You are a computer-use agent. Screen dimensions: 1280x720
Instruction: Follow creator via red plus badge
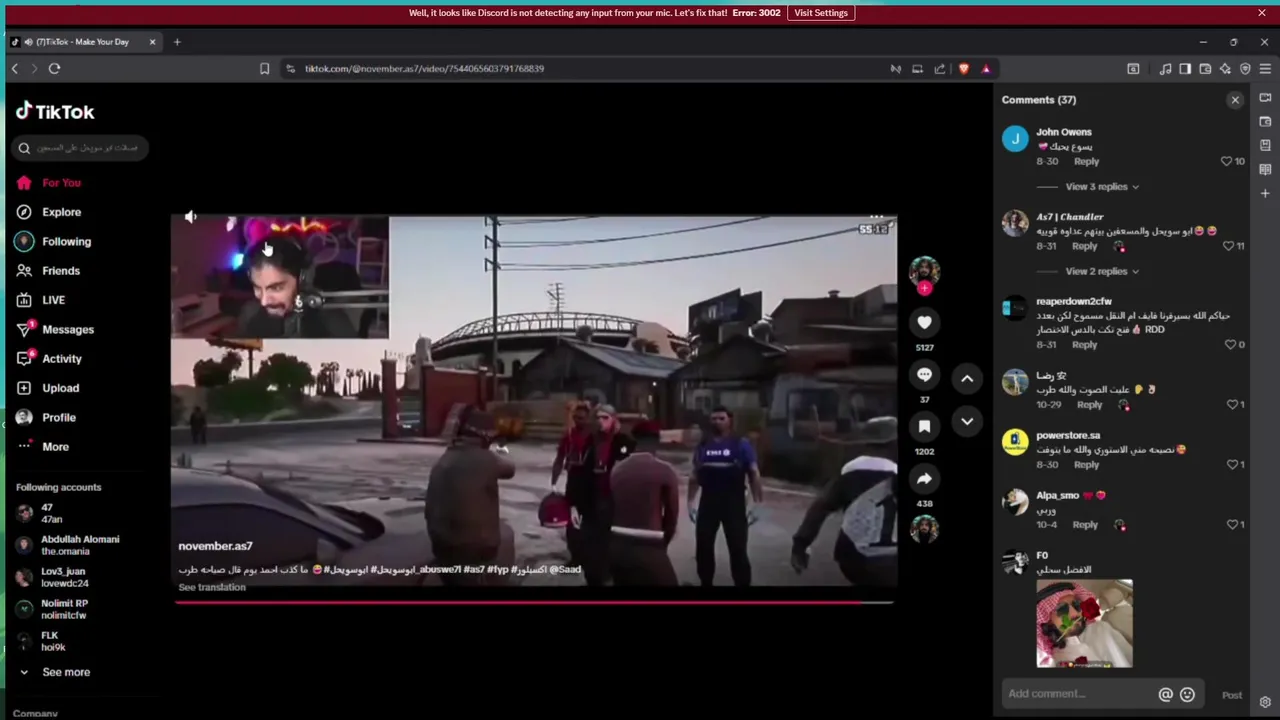(x=924, y=288)
